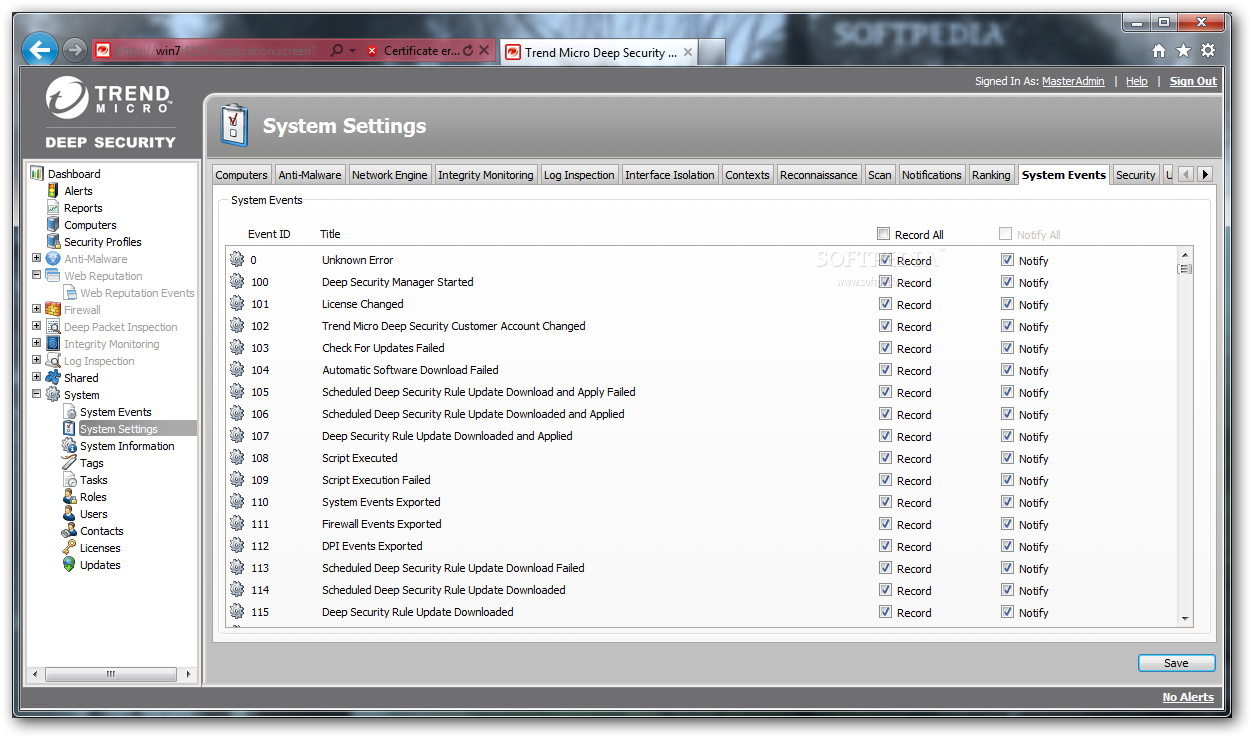Click the Reports icon in navigation tree

pos(53,208)
